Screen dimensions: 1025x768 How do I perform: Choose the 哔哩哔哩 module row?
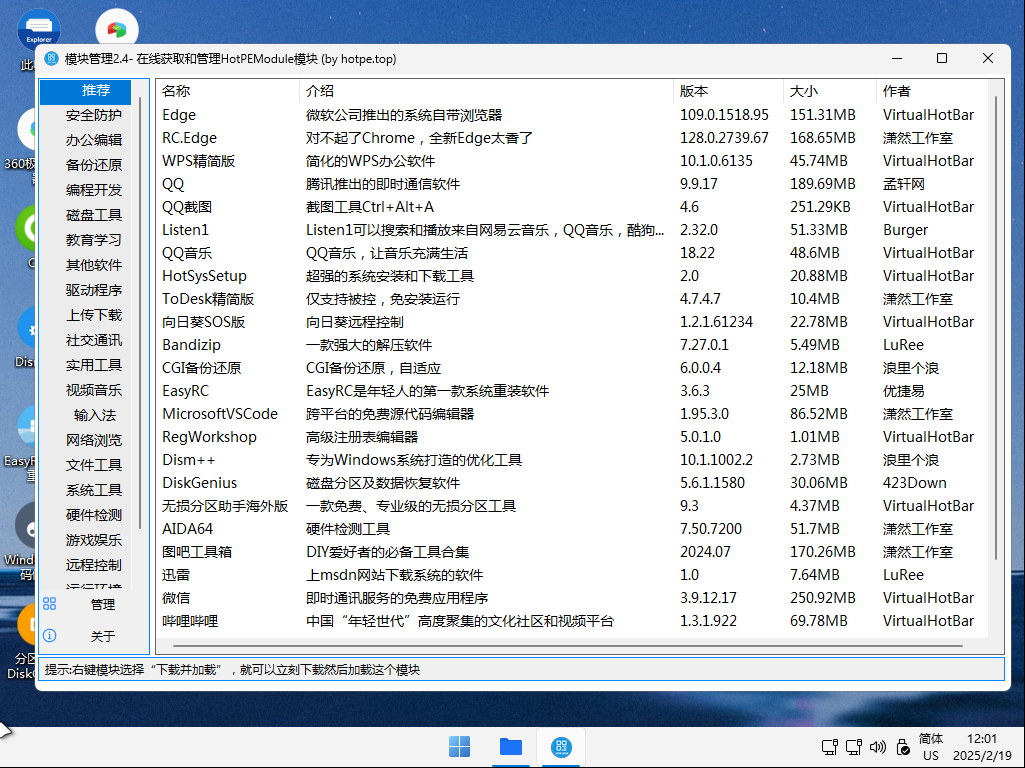pyautogui.click(x=572, y=621)
